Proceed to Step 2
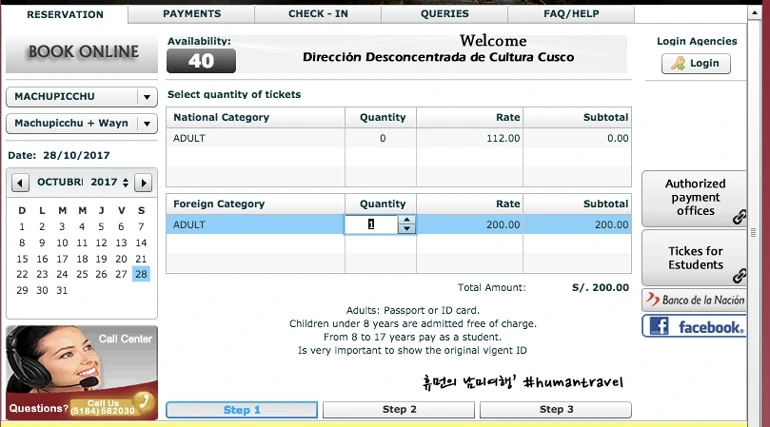This screenshot has height=427, width=770. click(399, 410)
